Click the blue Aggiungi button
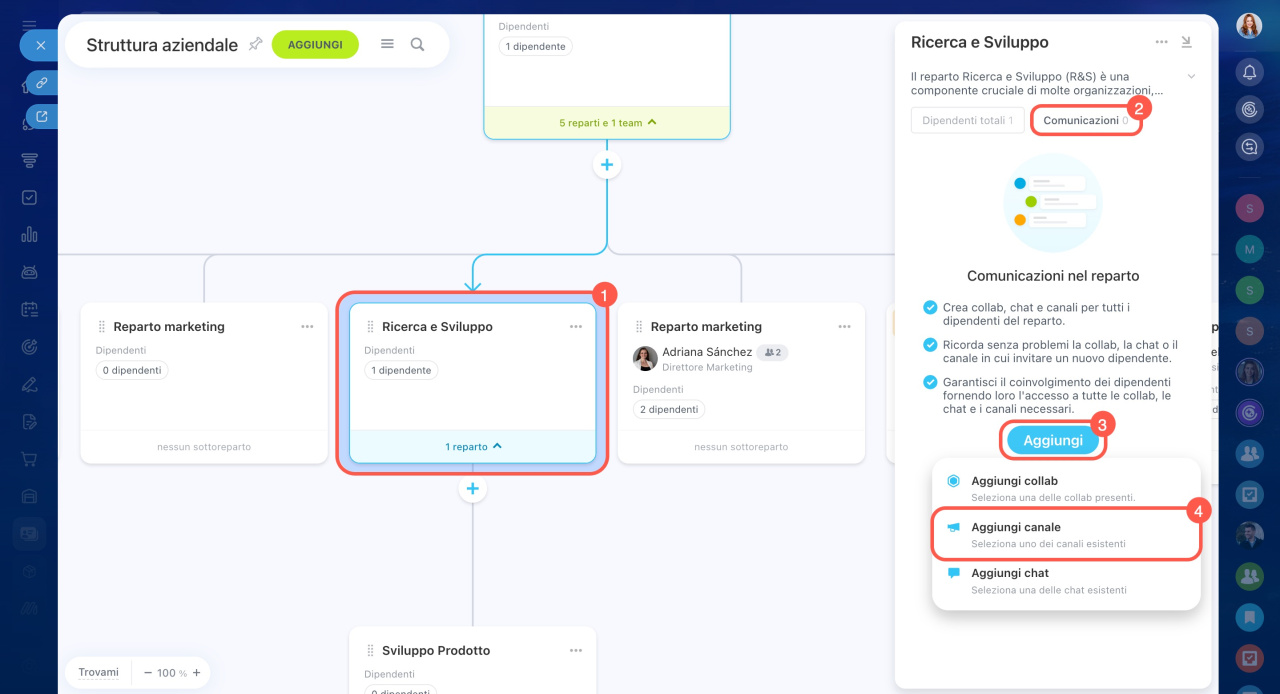 (x=1053, y=440)
